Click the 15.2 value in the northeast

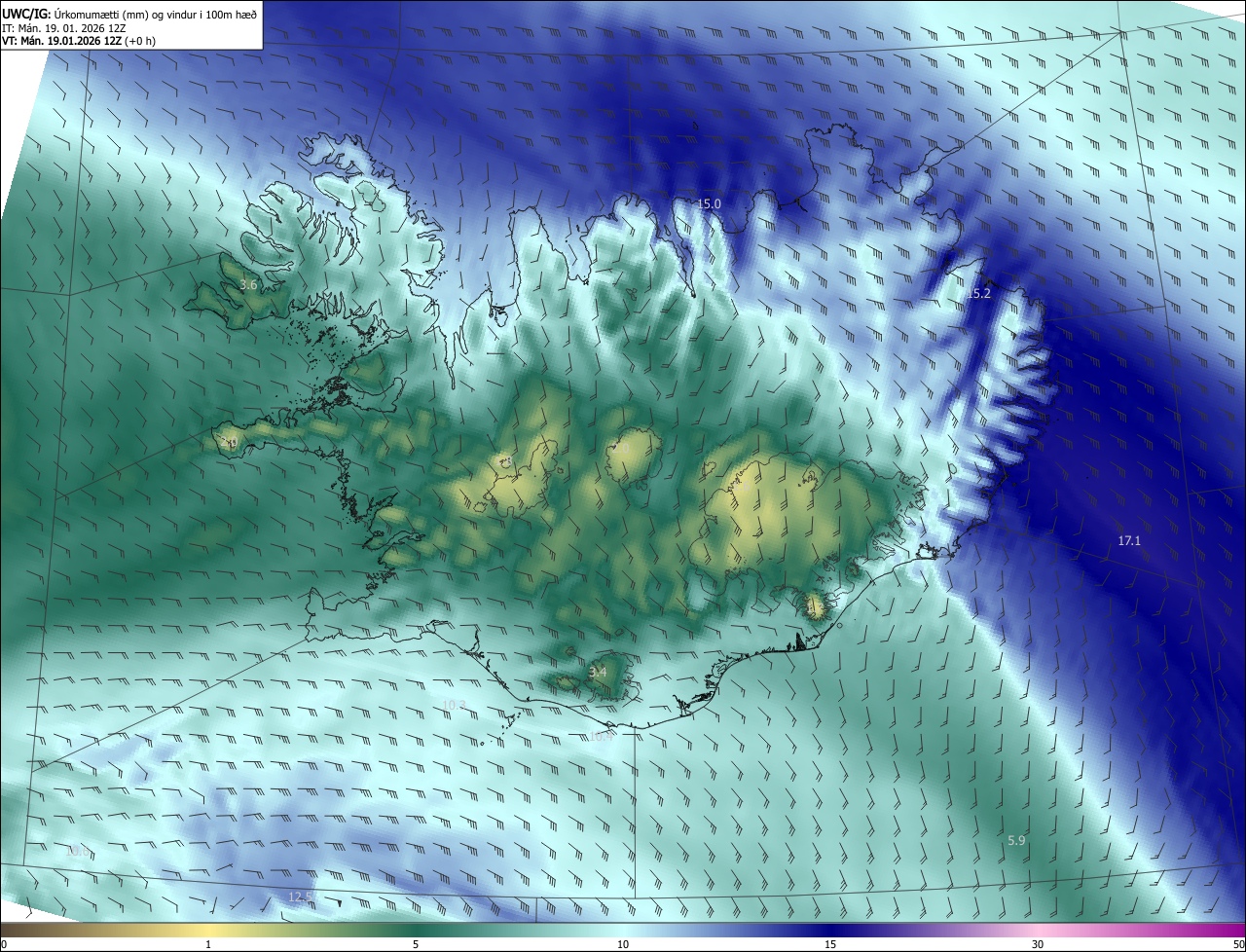(x=978, y=294)
